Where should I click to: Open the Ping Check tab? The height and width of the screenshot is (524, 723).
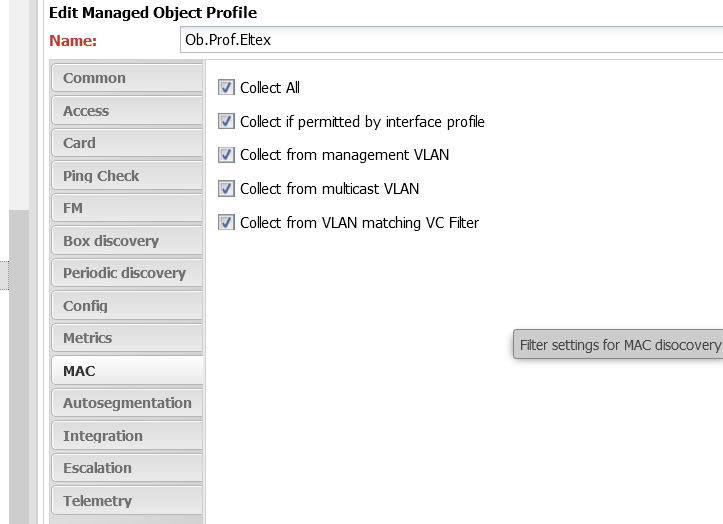tap(127, 176)
